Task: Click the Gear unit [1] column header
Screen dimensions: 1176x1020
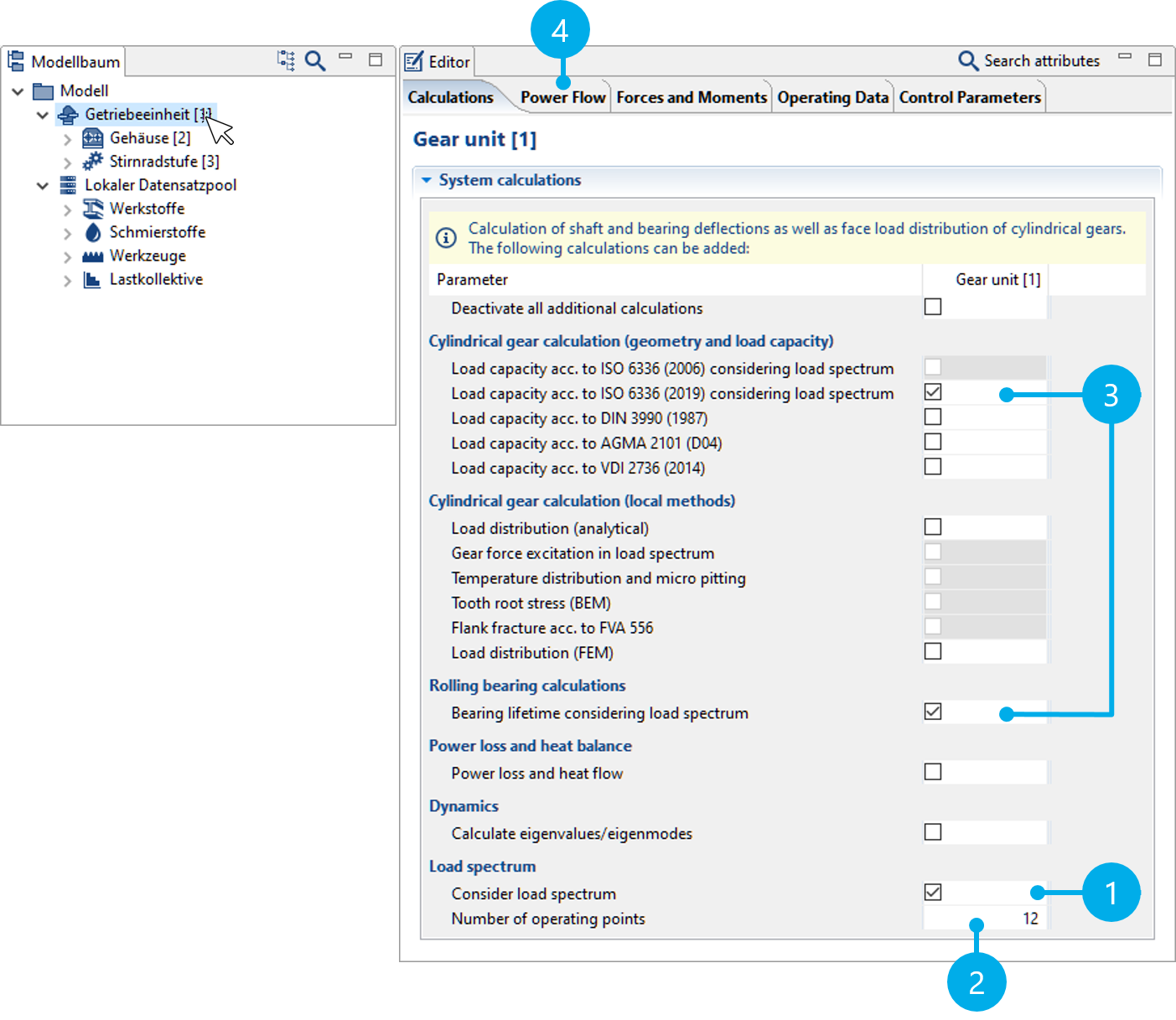Action: click(985, 279)
